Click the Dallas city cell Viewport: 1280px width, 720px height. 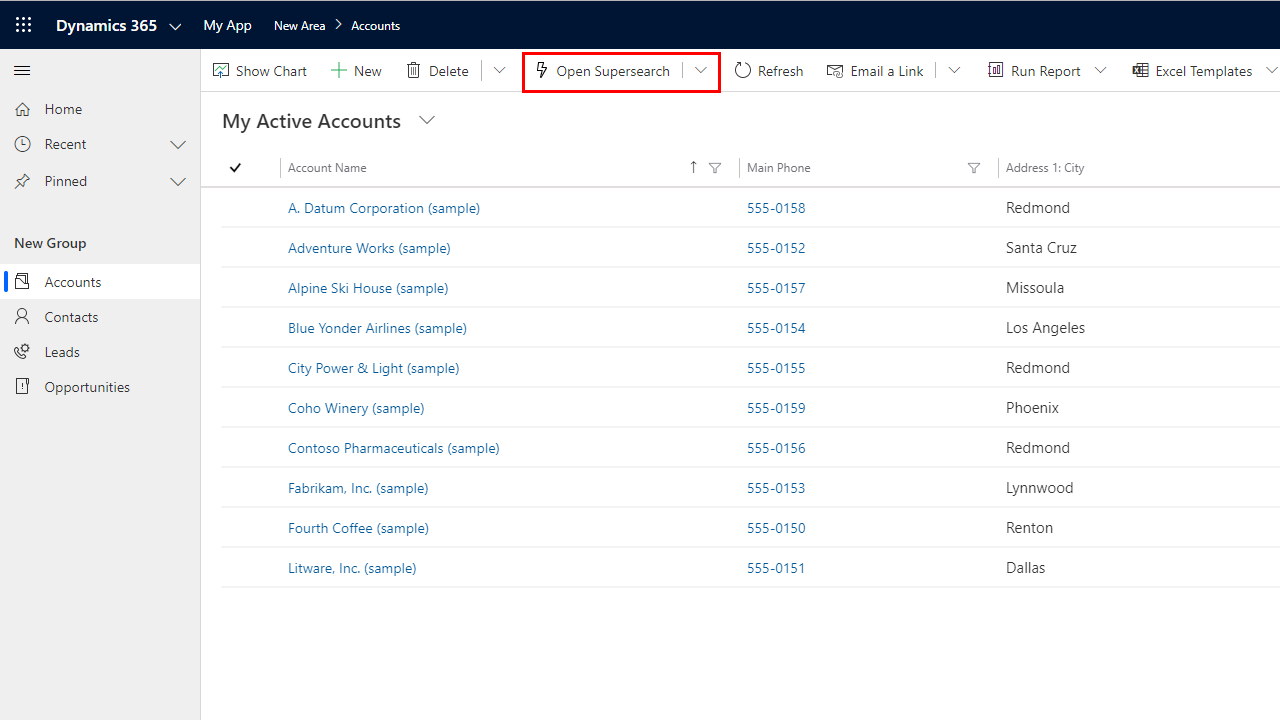click(x=1025, y=568)
